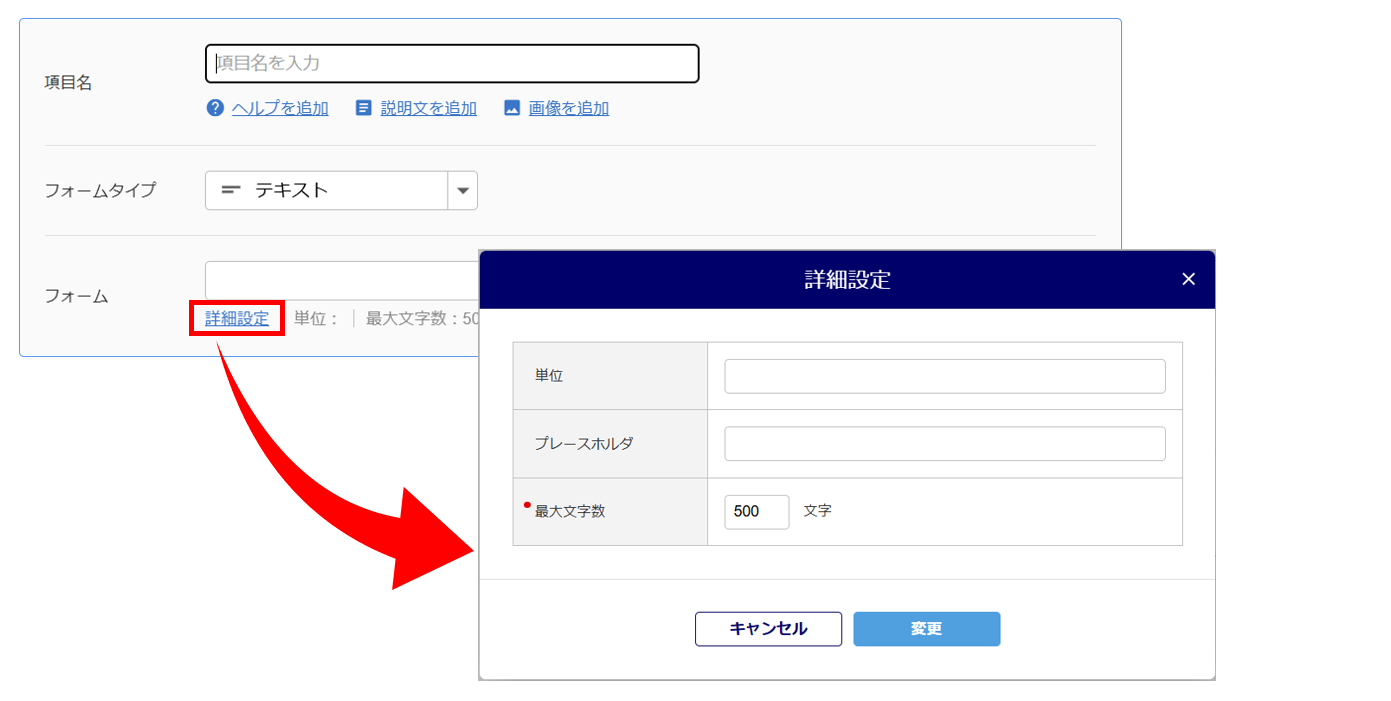The height and width of the screenshot is (701, 1391).
Task: Open the フォームタイプ テキスト dropdown
Action: (x=341, y=190)
